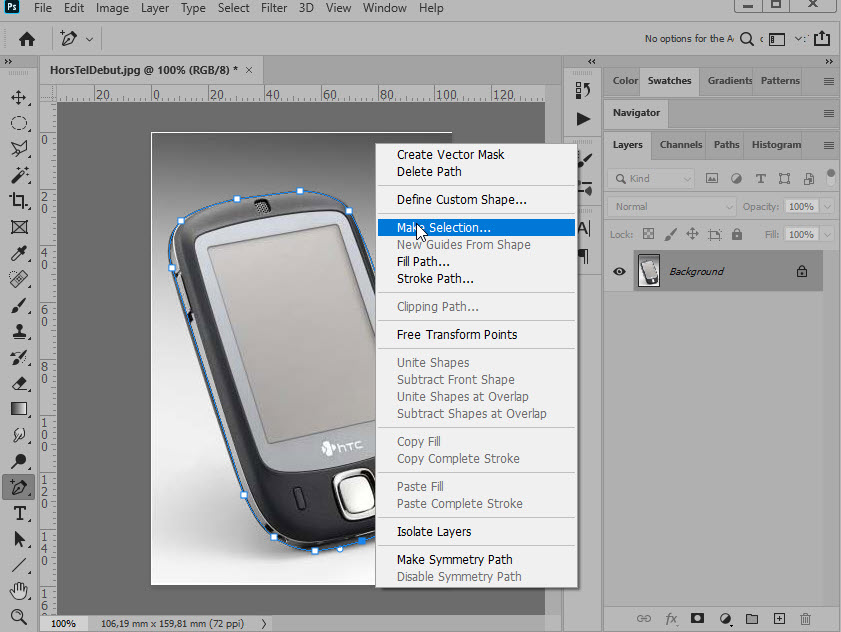Add a layer style with fx button
841x632 pixels.
671,619
